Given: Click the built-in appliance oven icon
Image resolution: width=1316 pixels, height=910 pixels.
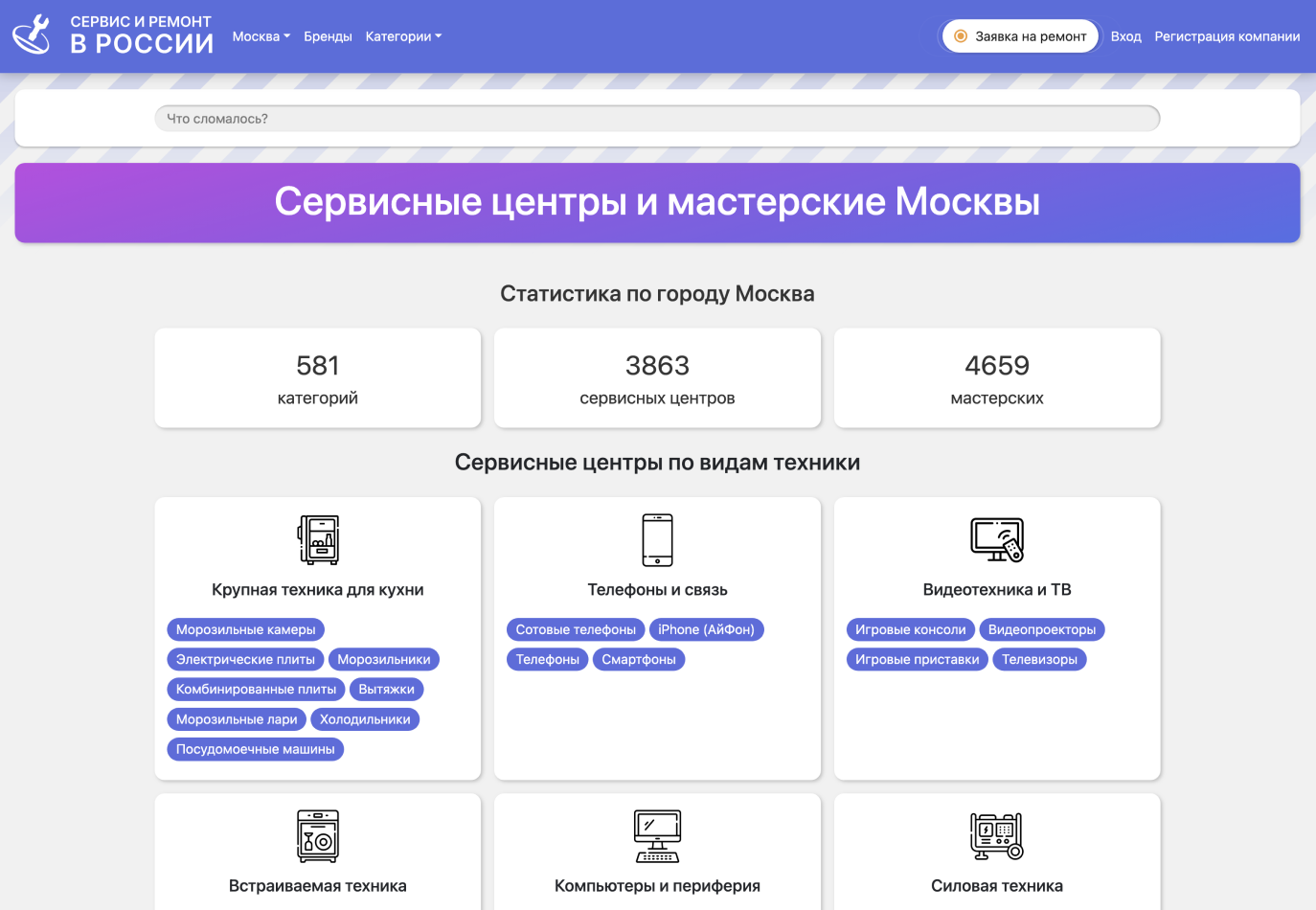Looking at the screenshot, I should [x=318, y=835].
